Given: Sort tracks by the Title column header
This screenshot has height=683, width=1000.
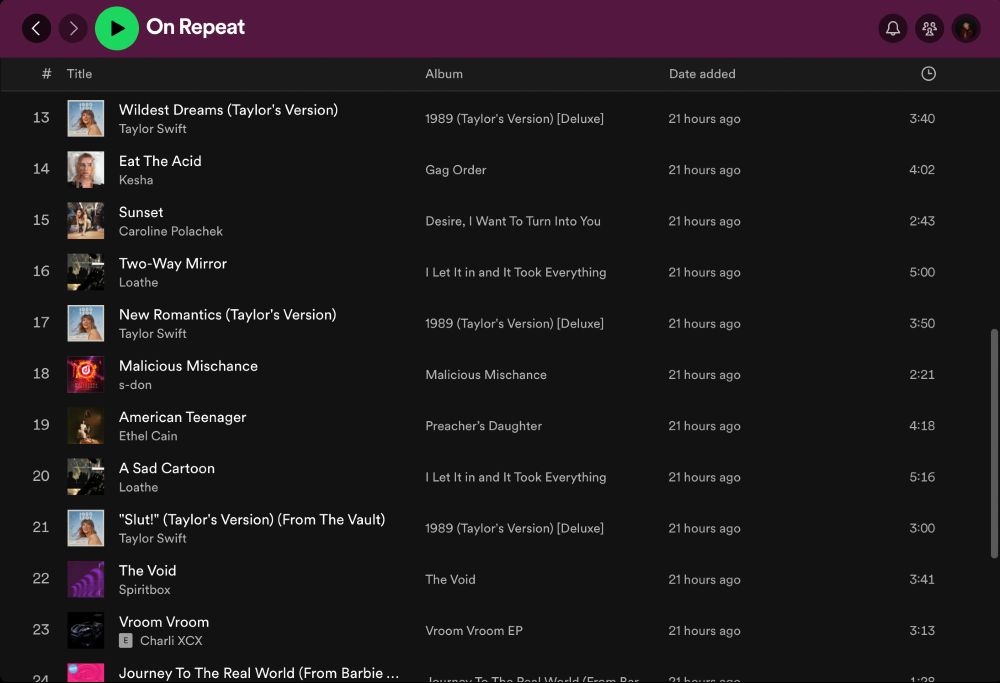Looking at the screenshot, I should point(79,74).
